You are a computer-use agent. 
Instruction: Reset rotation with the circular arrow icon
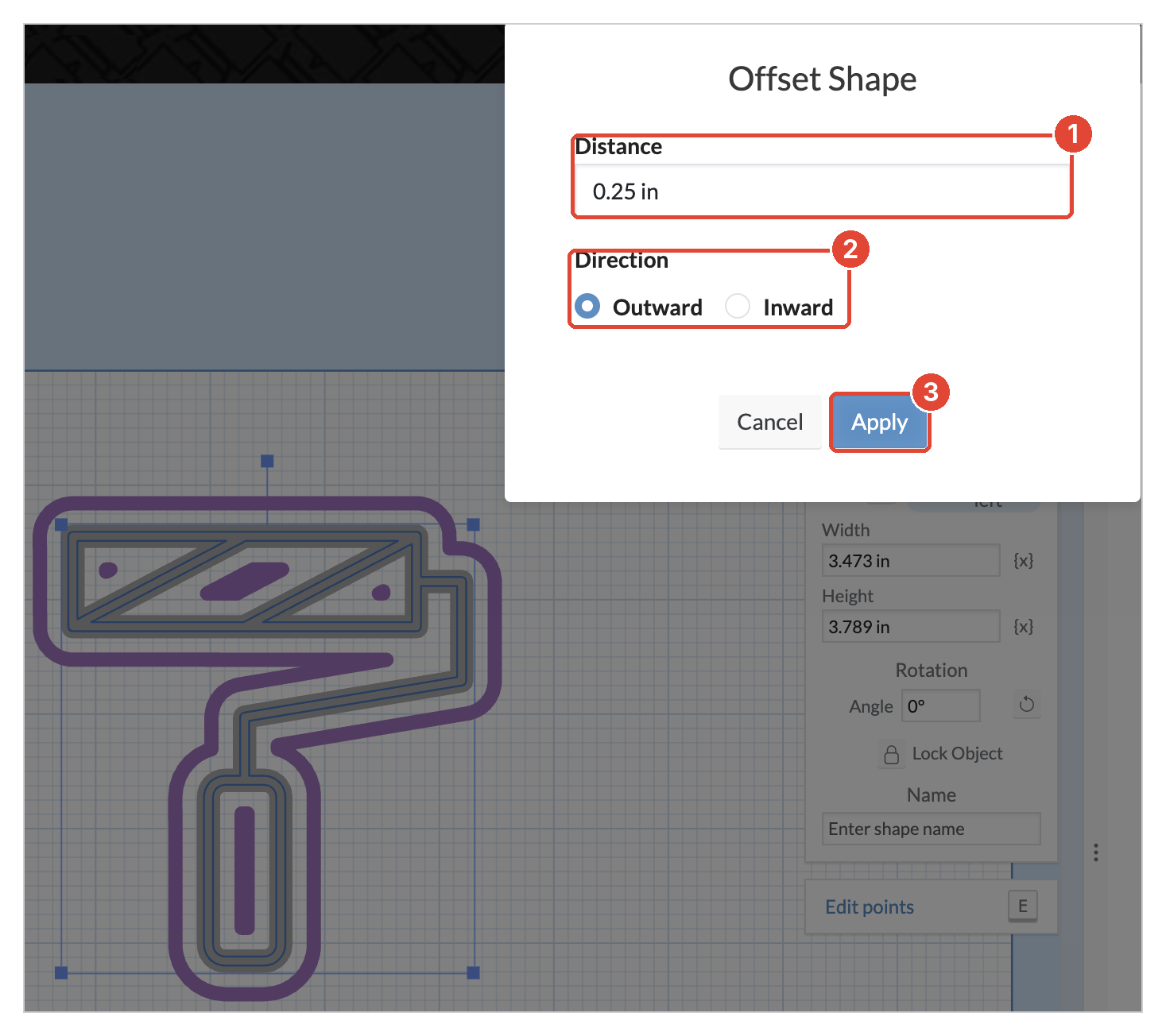(x=1026, y=705)
